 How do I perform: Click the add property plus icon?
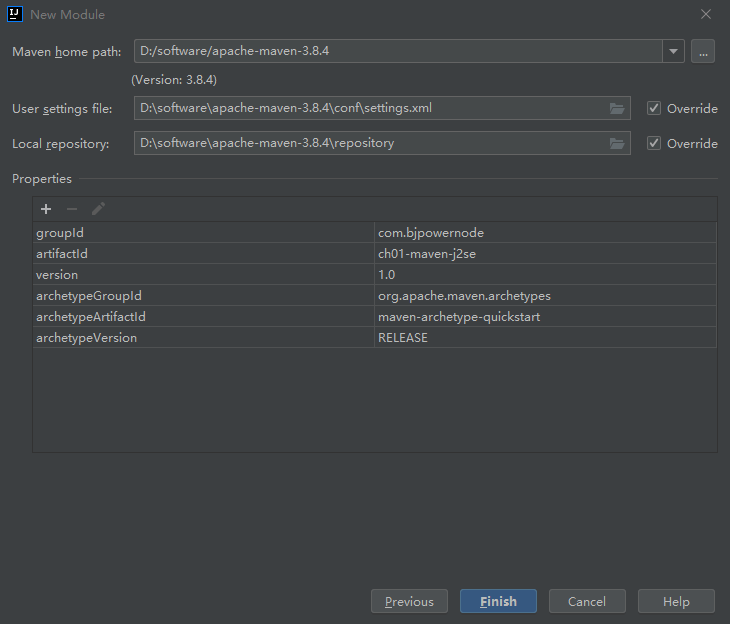(x=46, y=209)
